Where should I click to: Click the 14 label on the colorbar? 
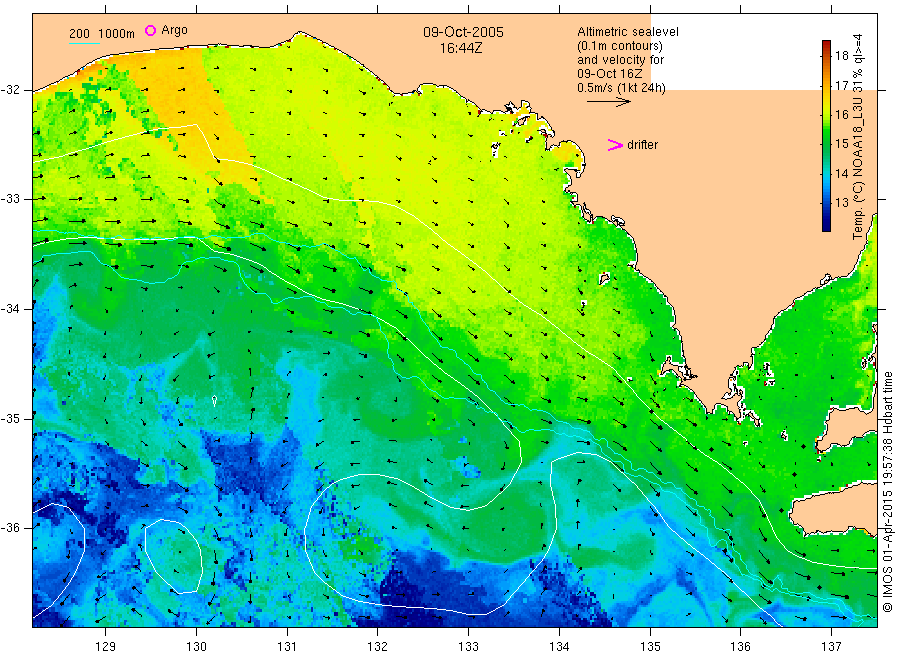point(841,173)
